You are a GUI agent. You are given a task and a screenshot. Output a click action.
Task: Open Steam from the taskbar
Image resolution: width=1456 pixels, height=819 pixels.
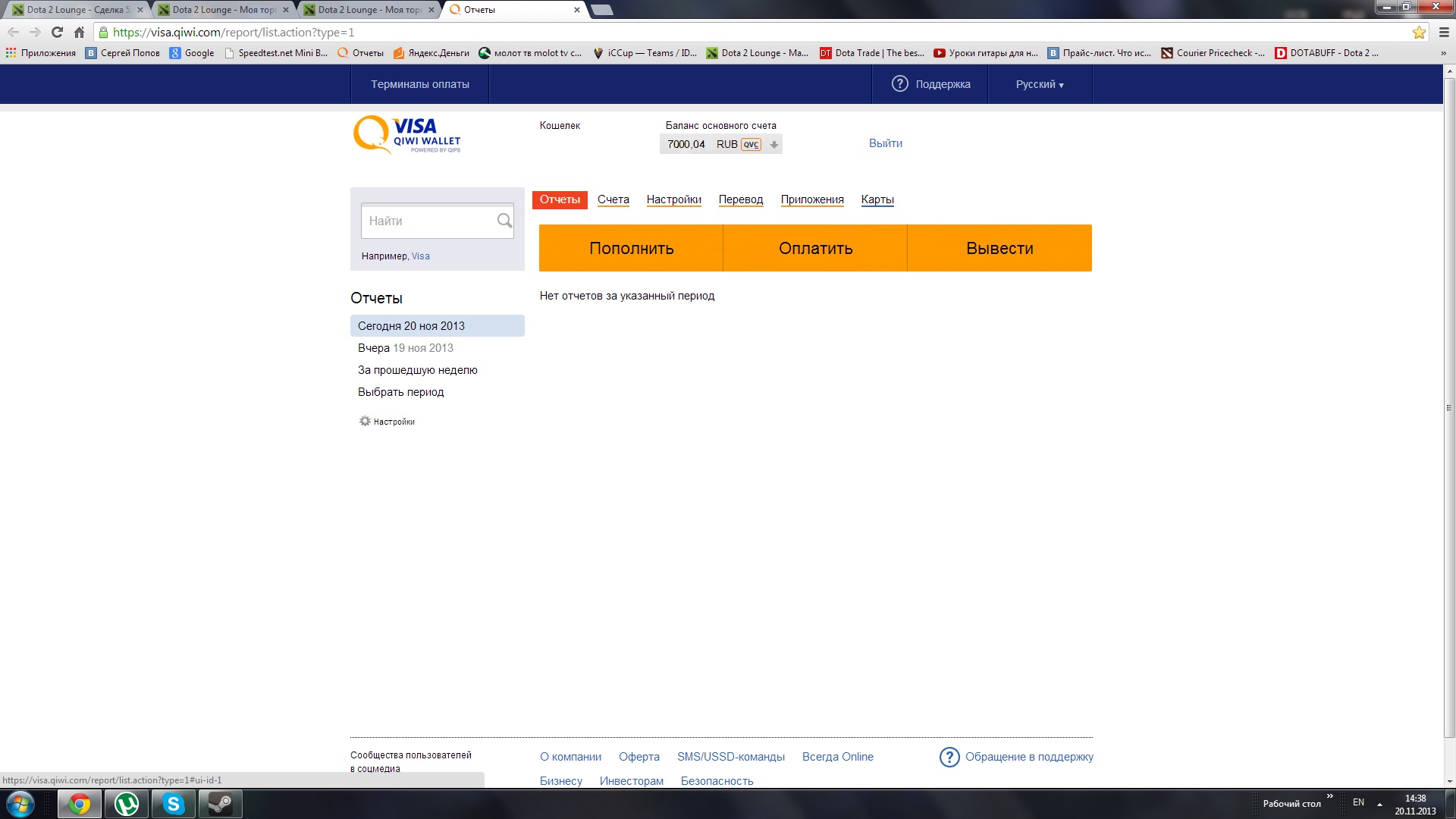click(220, 804)
